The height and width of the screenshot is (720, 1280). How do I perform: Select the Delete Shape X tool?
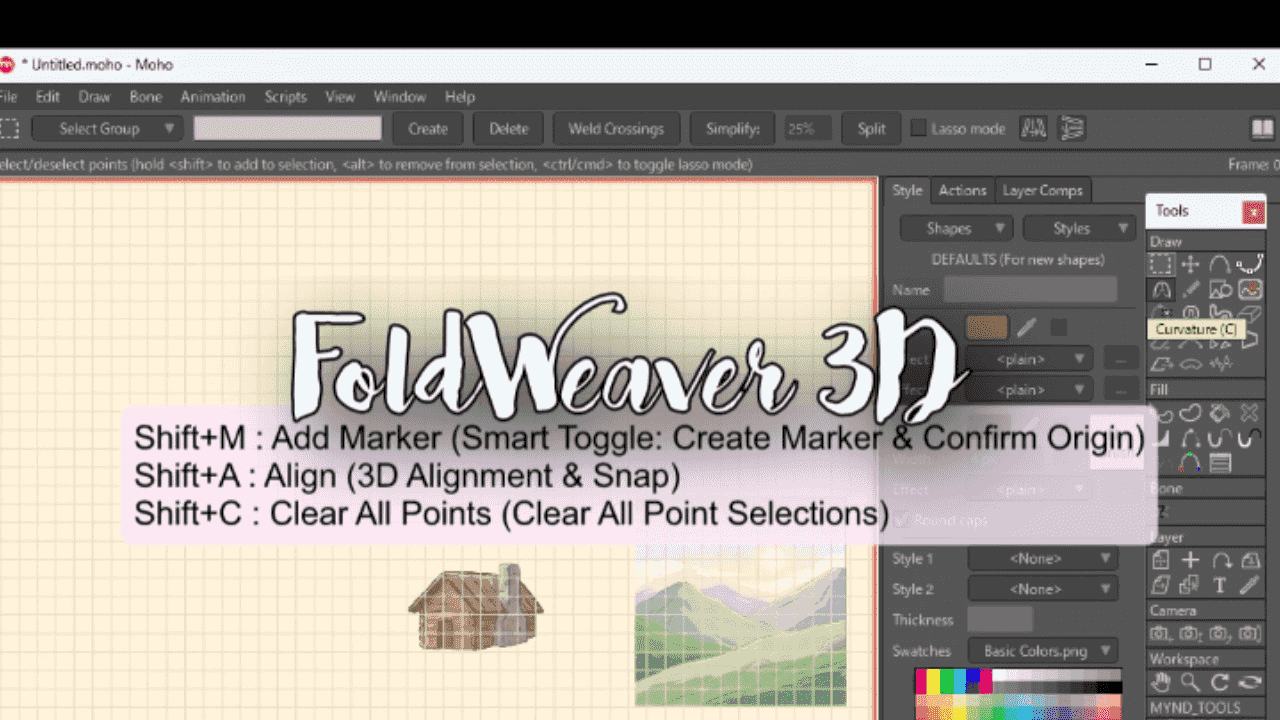tap(1249, 412)
